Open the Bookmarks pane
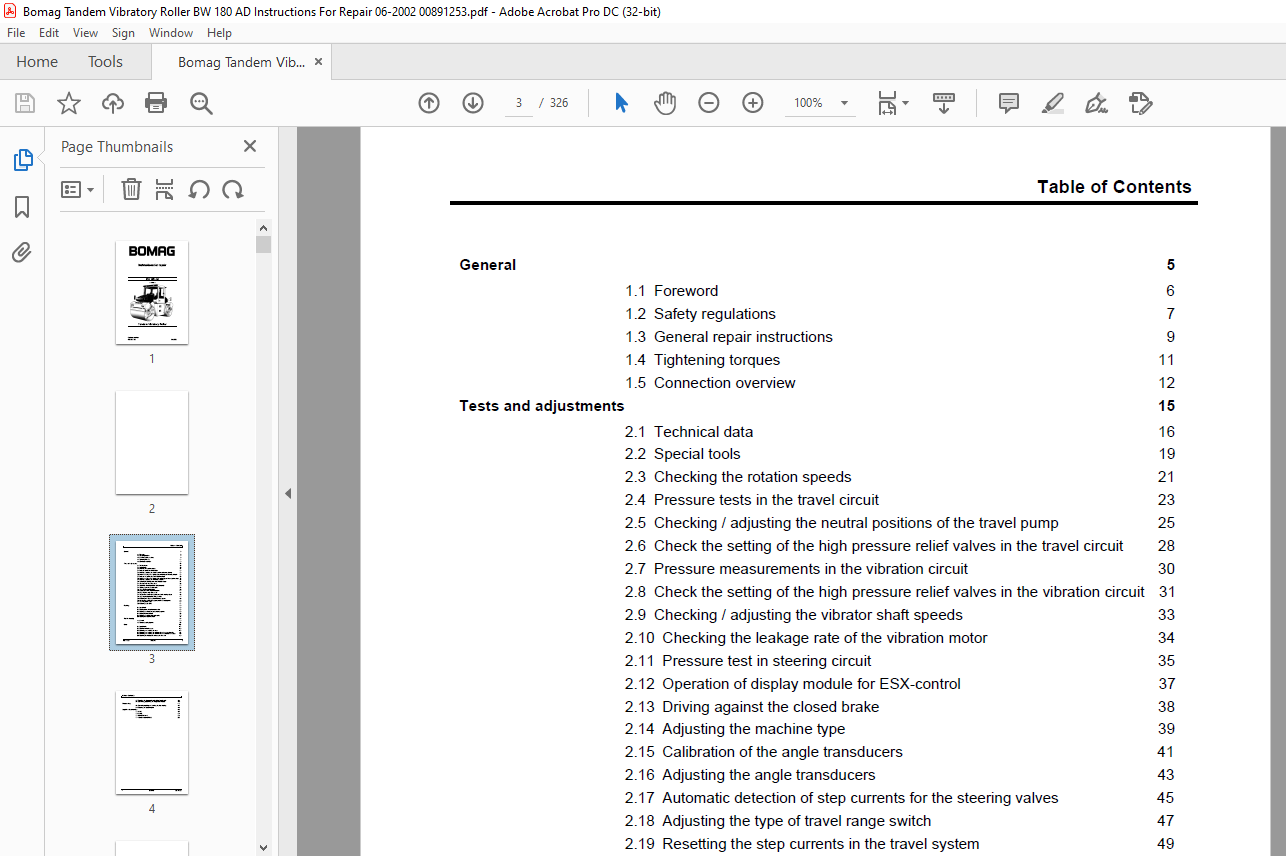The width and height of the screenshot is (1286, 856). (22, 207)
